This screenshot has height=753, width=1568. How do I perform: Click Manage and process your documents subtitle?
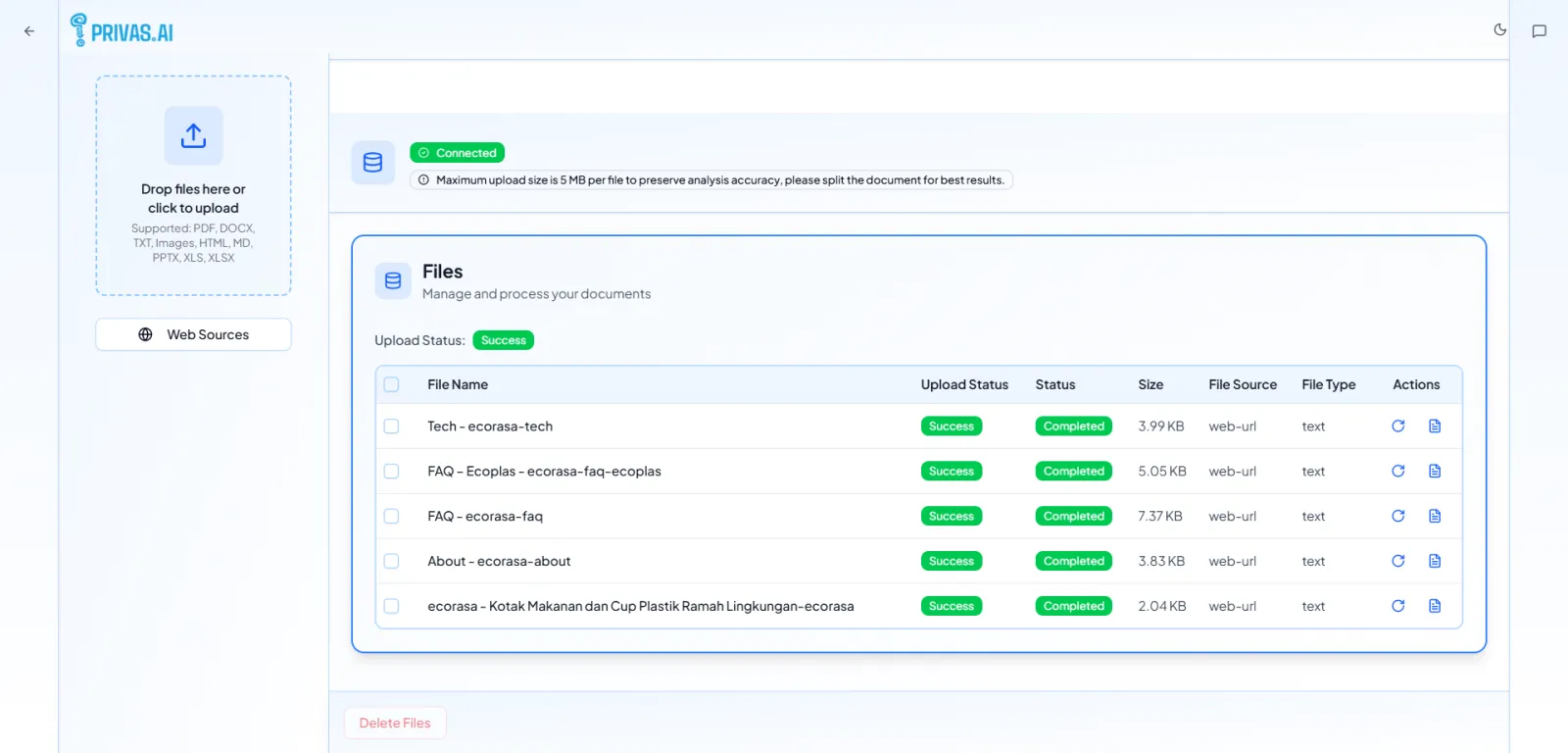pos(536,294)
